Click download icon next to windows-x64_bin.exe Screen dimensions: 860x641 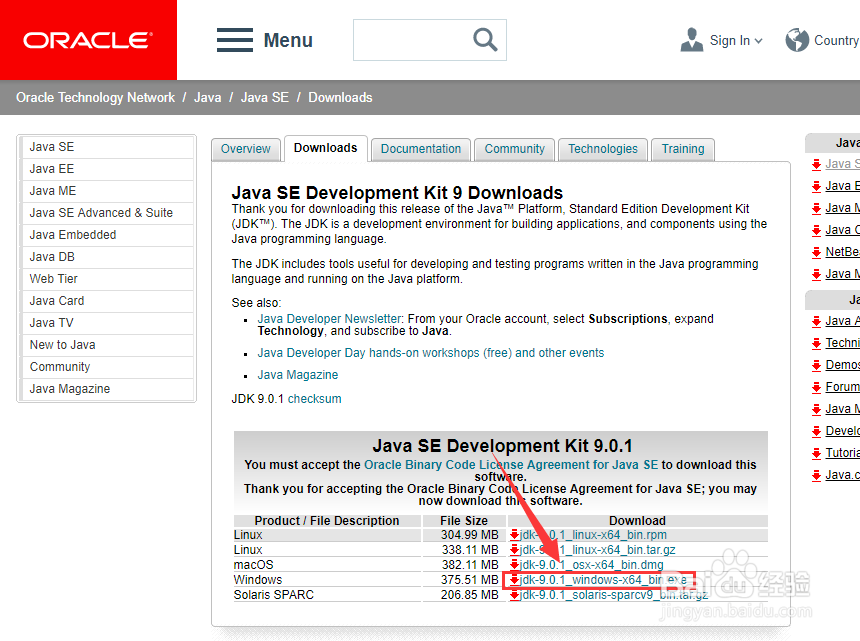tap(514, 580)
